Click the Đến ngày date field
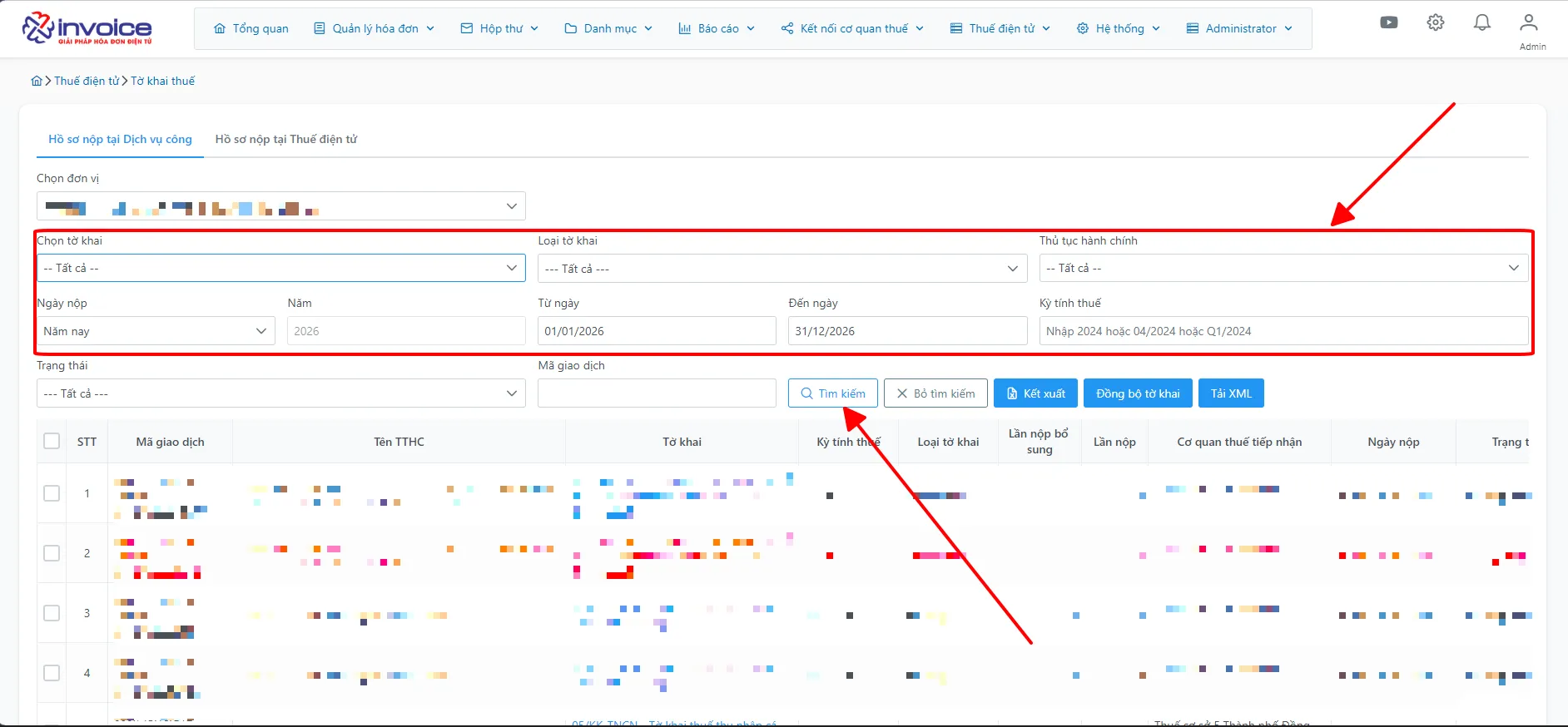The height and width of the screenshot is (727, 1568). coord(907,330)
